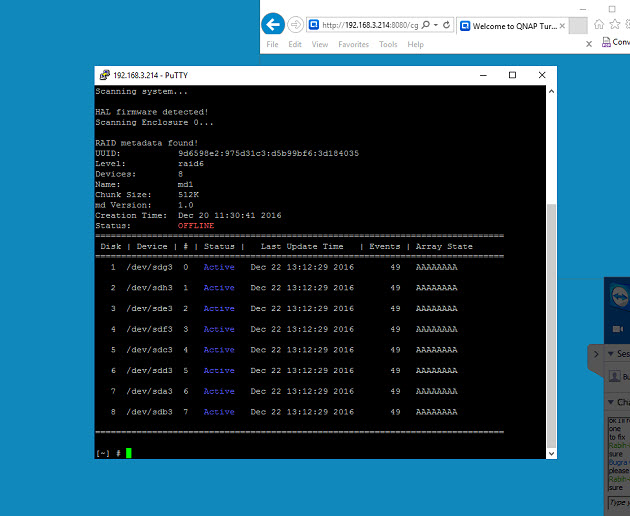Click the search magnifier in address bar
Viewport: 630px width, 516px height.
(x=428, y=24)
